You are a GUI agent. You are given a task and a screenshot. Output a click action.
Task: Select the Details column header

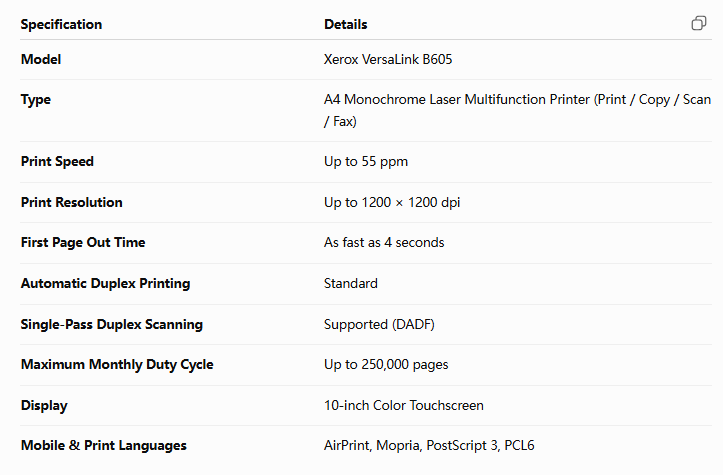click(x=346, y=24)
